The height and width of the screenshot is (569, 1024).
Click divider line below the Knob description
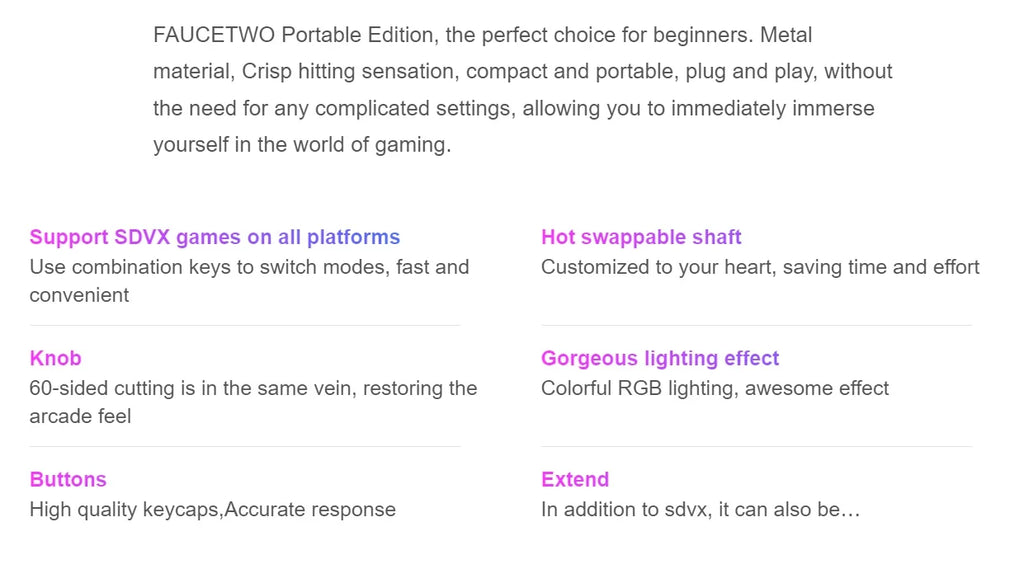(x=245, y=446)
